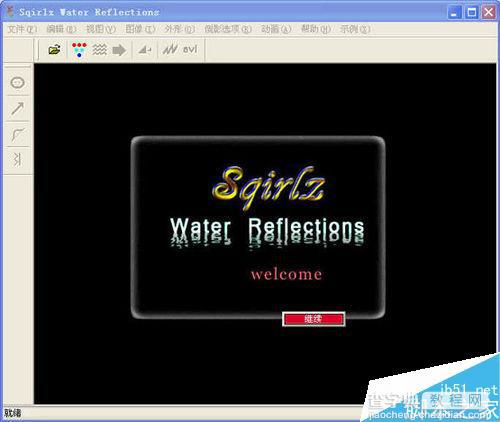Open the 编辑 (Edit) menu
Screen dimensions: 500x422
pos(61,29)
